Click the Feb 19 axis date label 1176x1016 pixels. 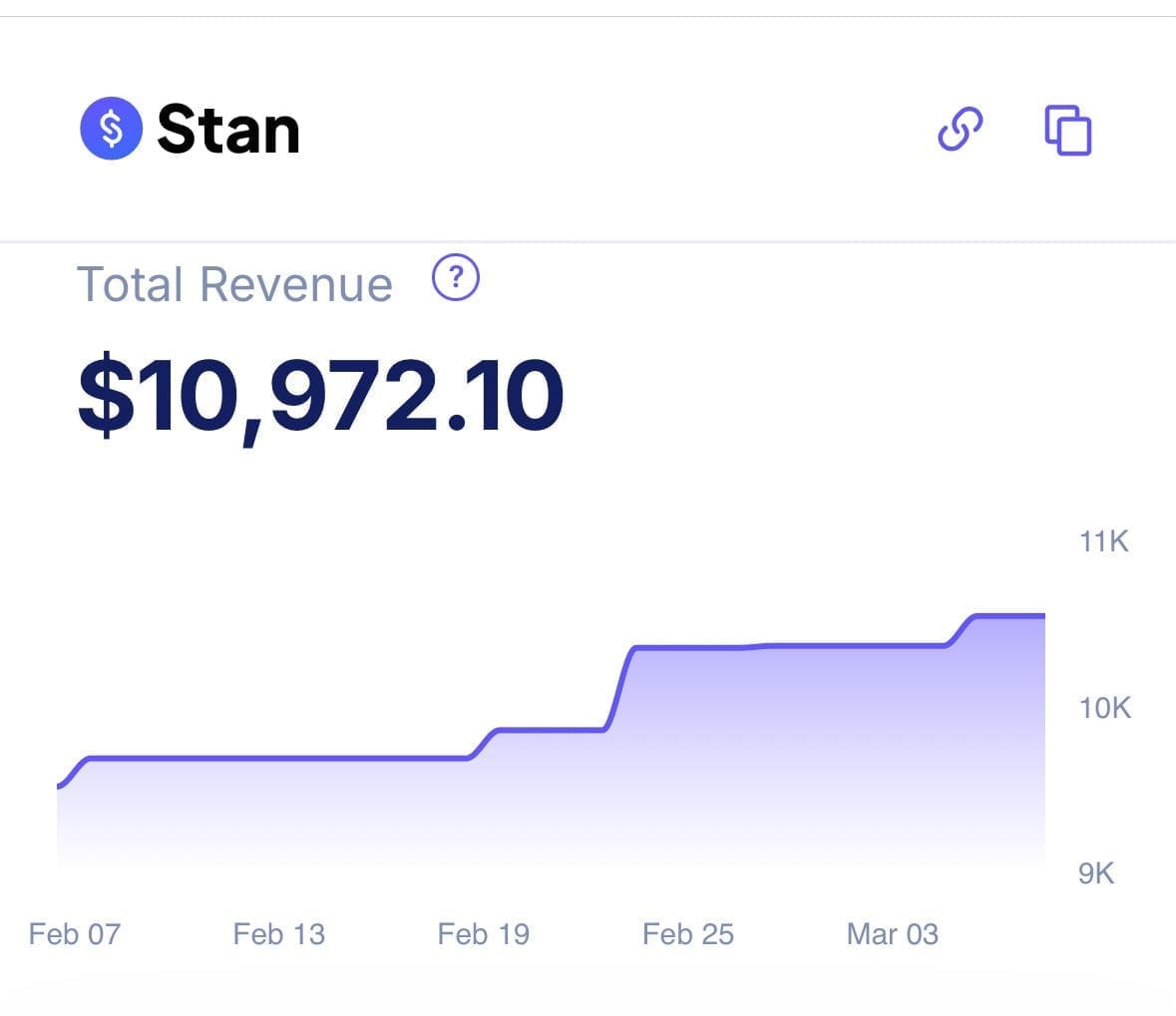(x=484, y=934)
